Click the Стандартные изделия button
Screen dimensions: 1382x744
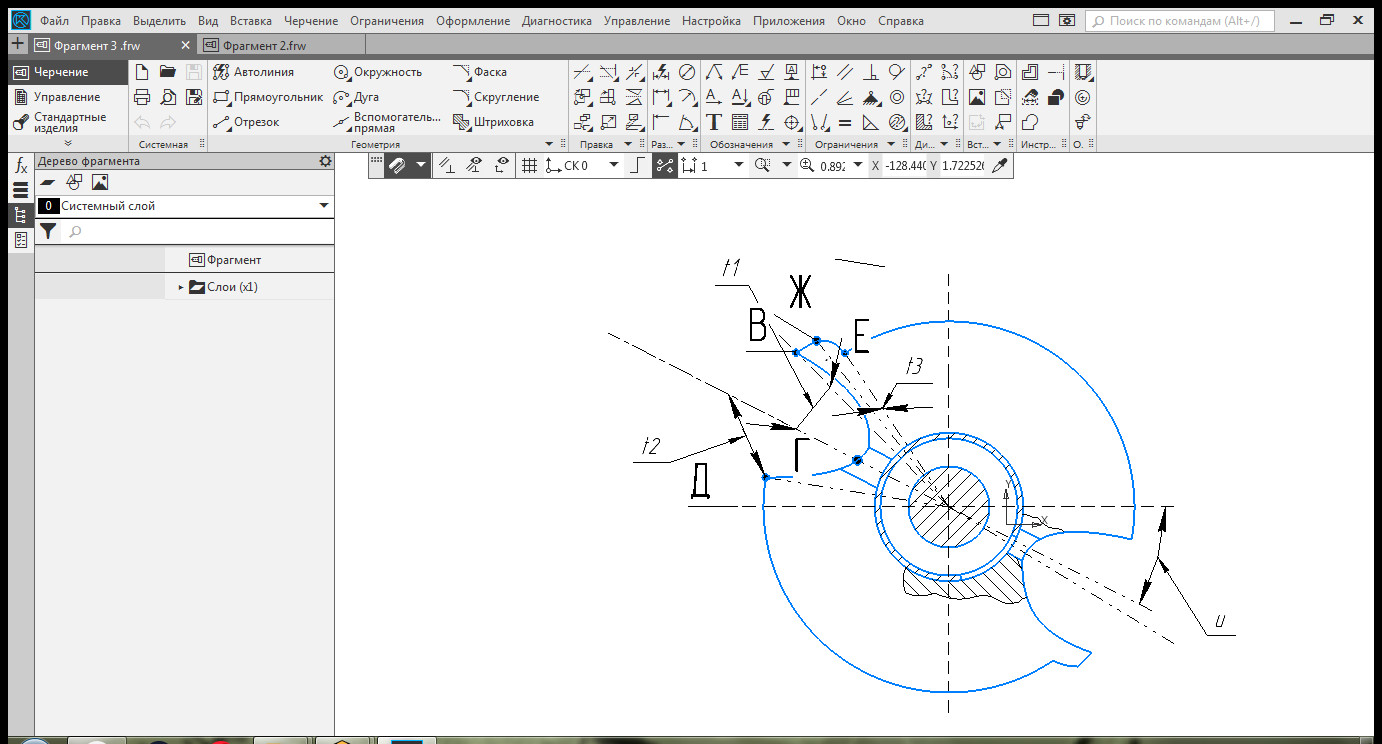click(x=68, y=122)
